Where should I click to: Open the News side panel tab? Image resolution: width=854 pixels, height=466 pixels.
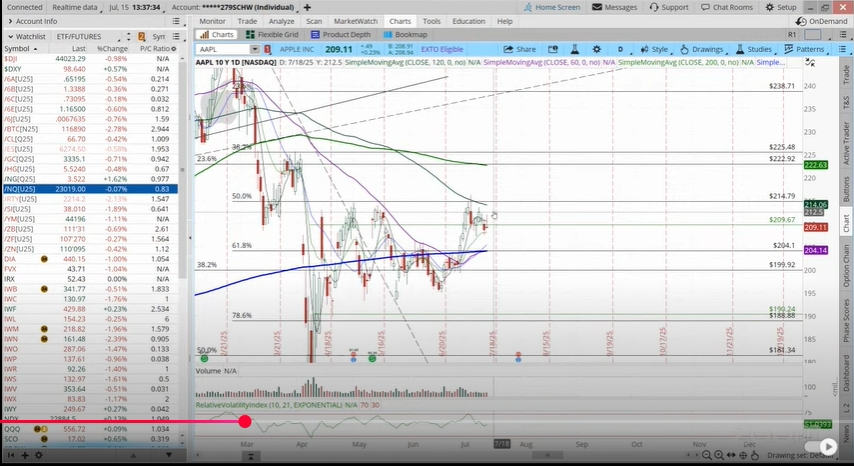click(846, 434)
